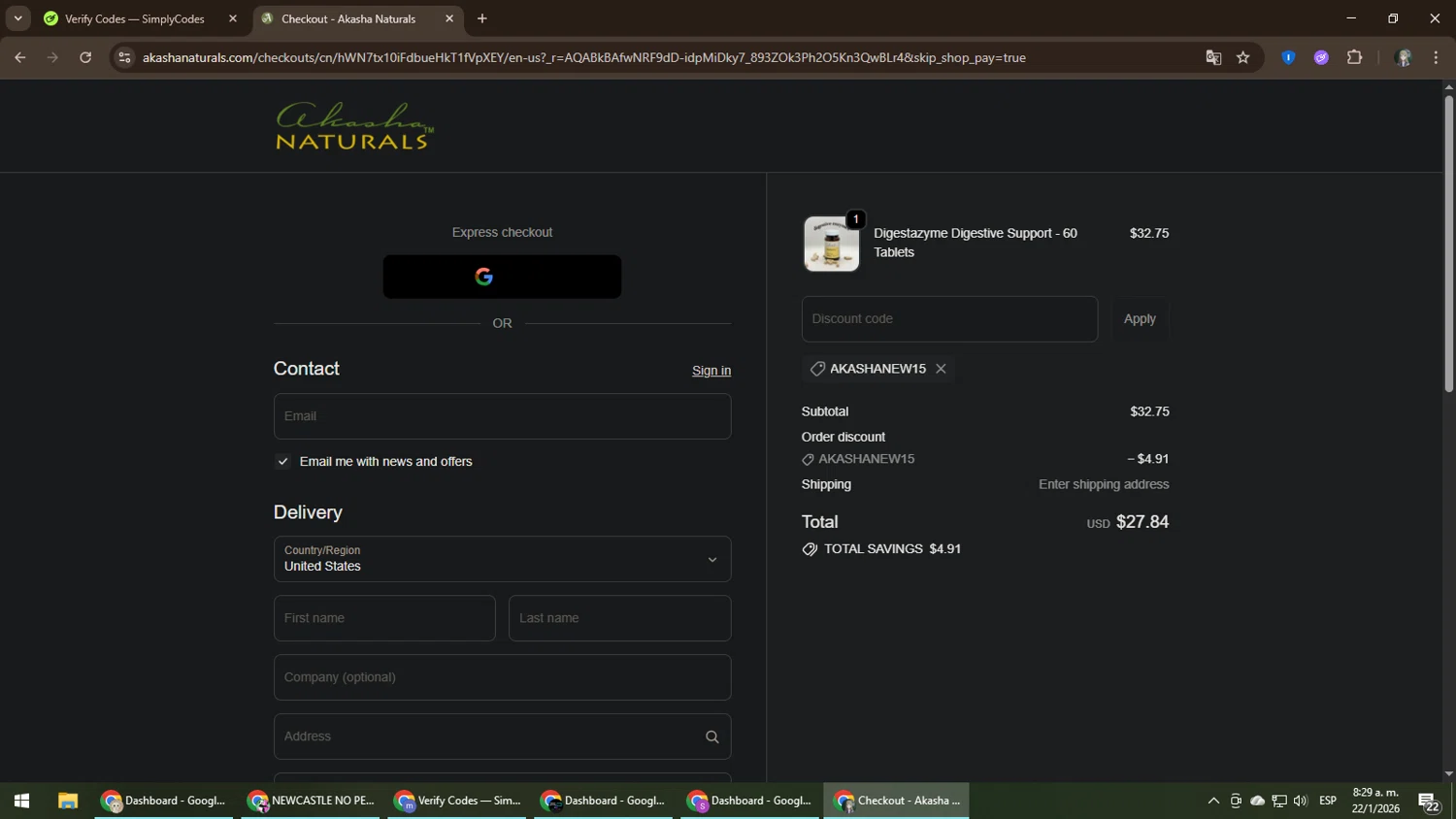
Task: Open network settings tray icon
Action: tap(1279, 801)
